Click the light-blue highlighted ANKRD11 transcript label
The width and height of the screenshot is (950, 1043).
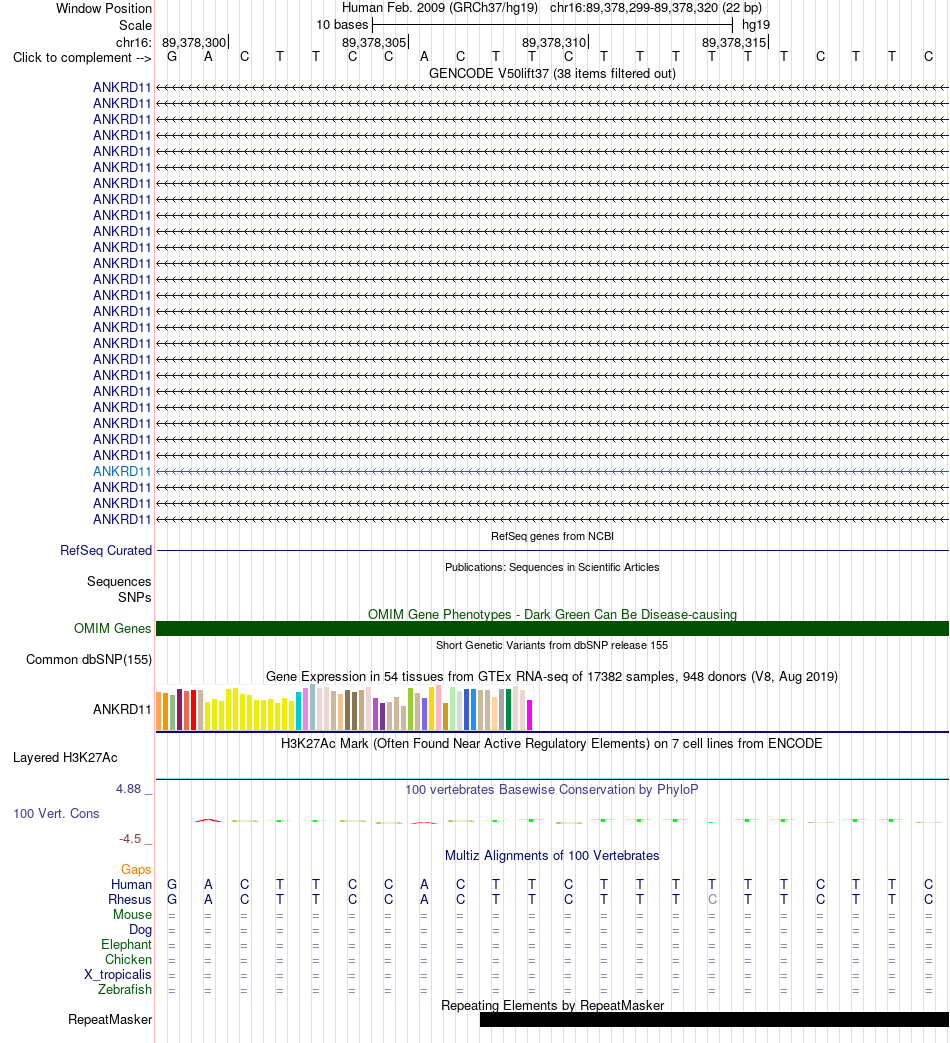point(122,471)
